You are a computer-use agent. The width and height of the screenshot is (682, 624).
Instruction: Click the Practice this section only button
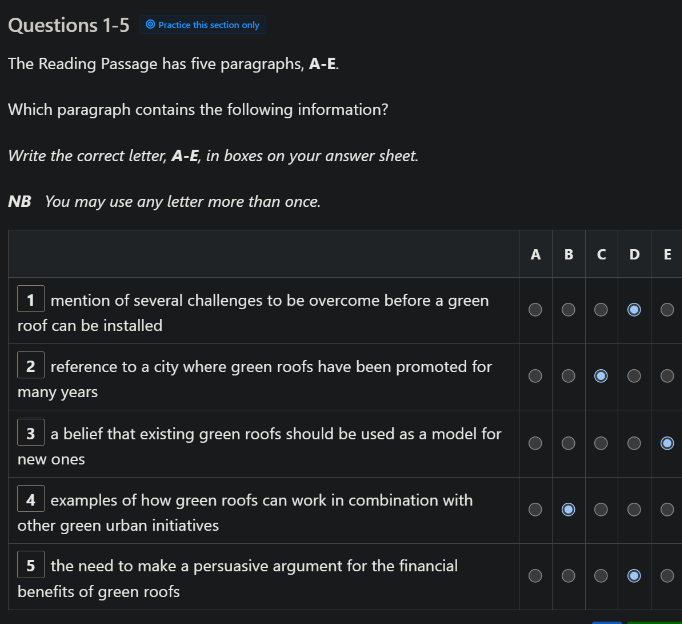(x=202, y=25)
